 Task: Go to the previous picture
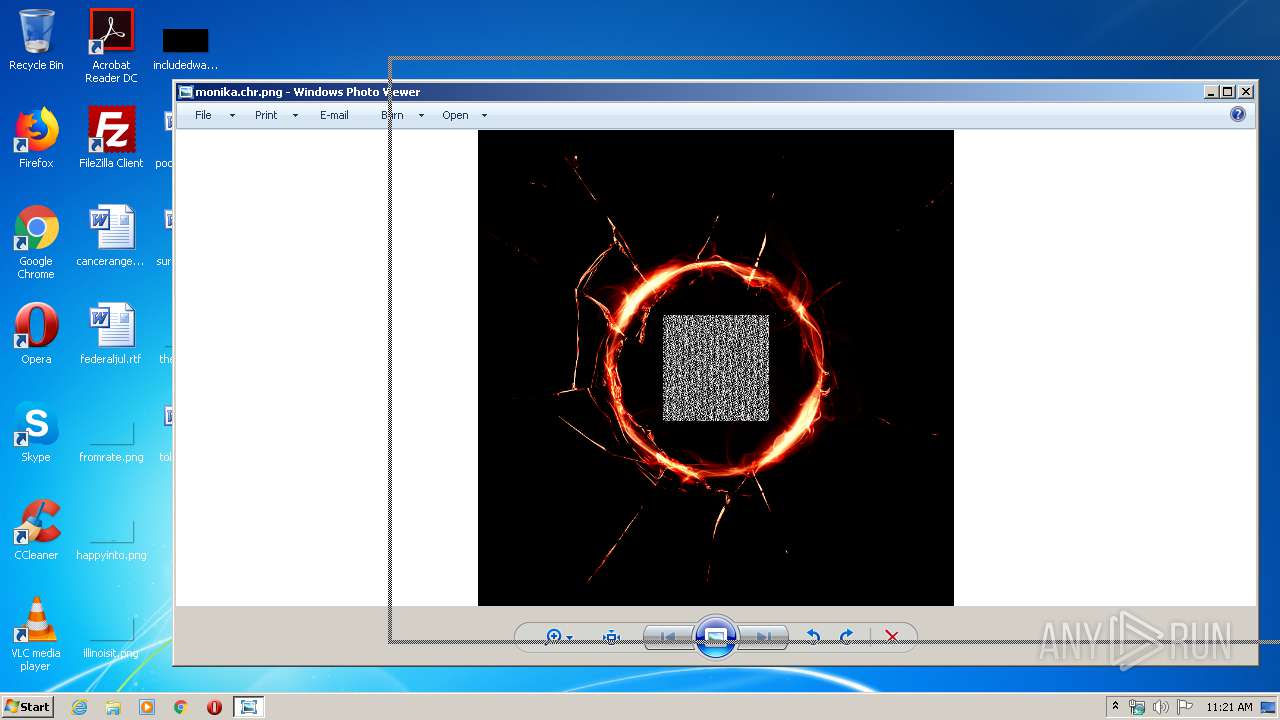coord(667,637)
